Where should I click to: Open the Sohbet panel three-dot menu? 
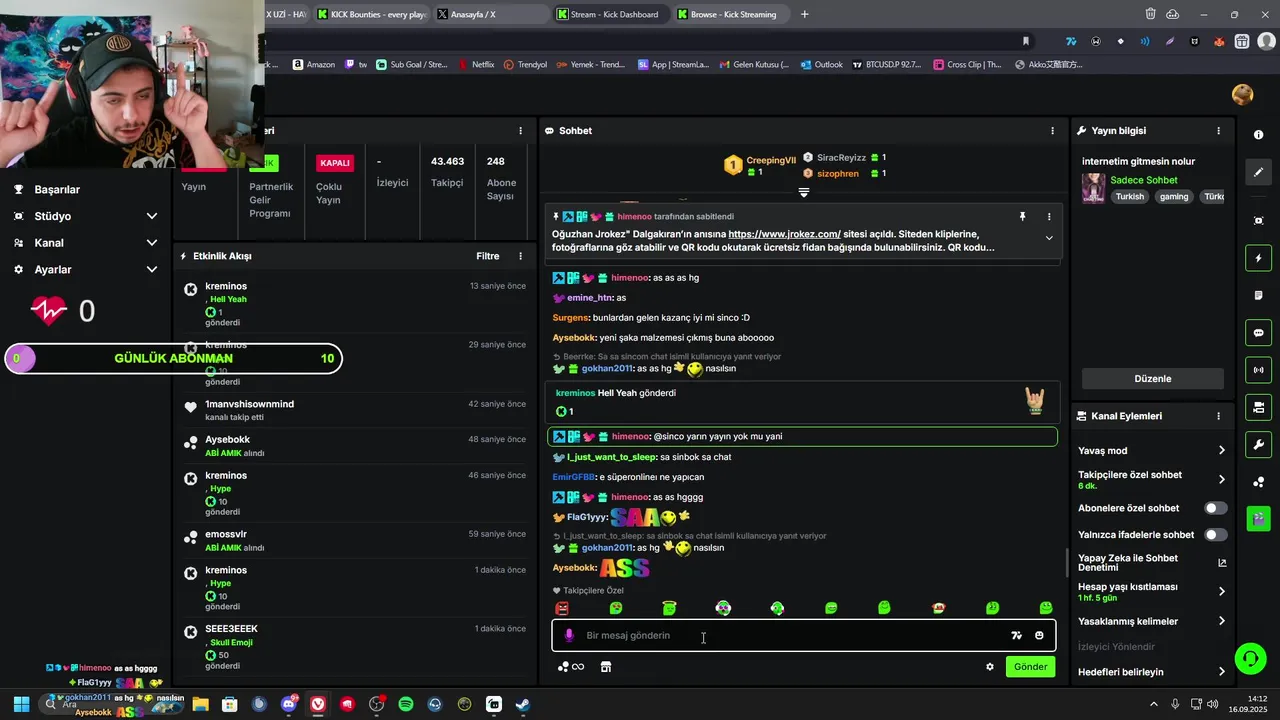pyautogui.click(x=1051, y=131)
